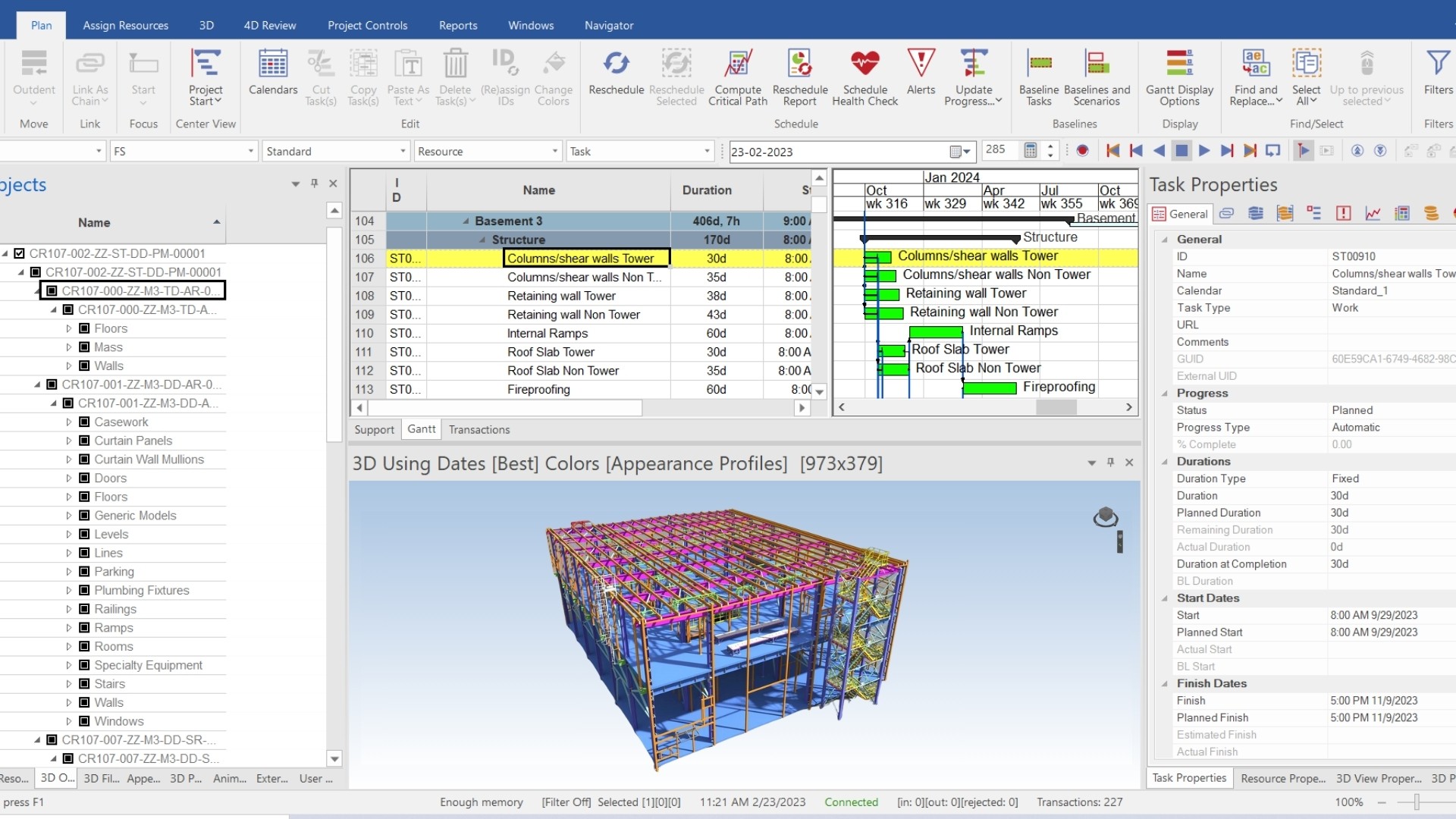1456x819 pixels.
Task: Switch to the 4D Review tab
Action: [269, 25]
